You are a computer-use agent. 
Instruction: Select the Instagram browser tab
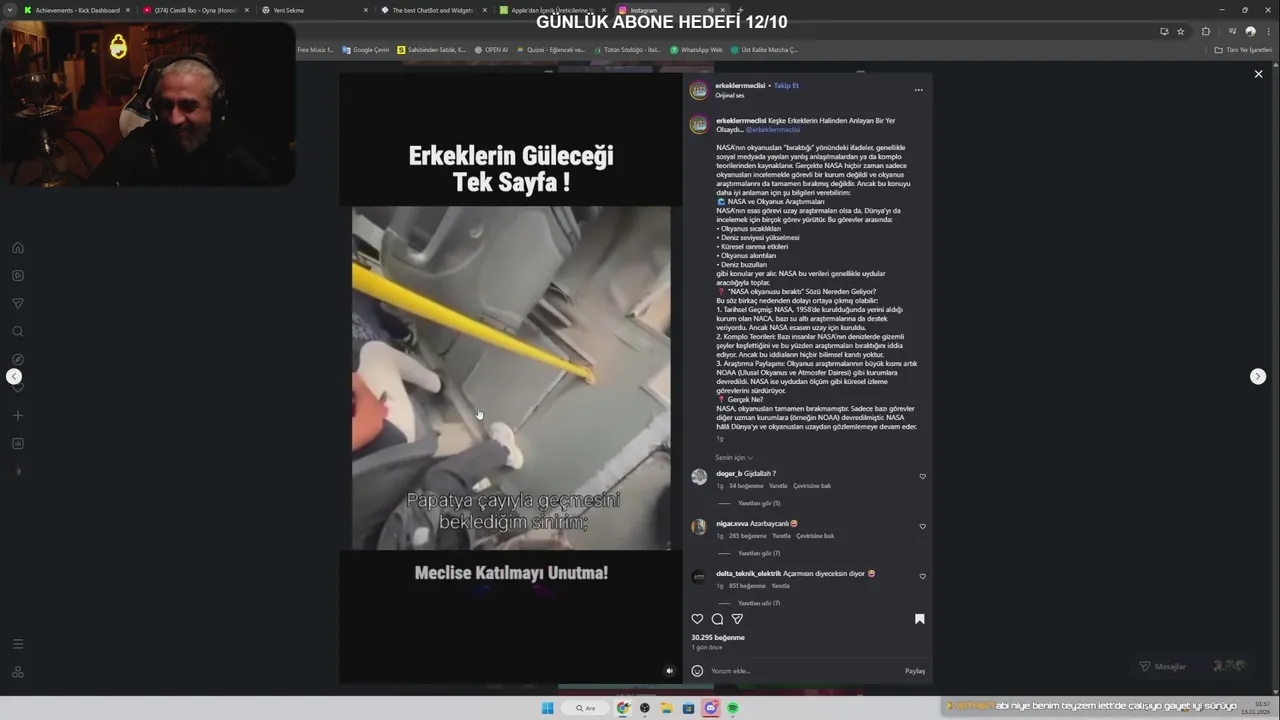[x=671, y=10]
